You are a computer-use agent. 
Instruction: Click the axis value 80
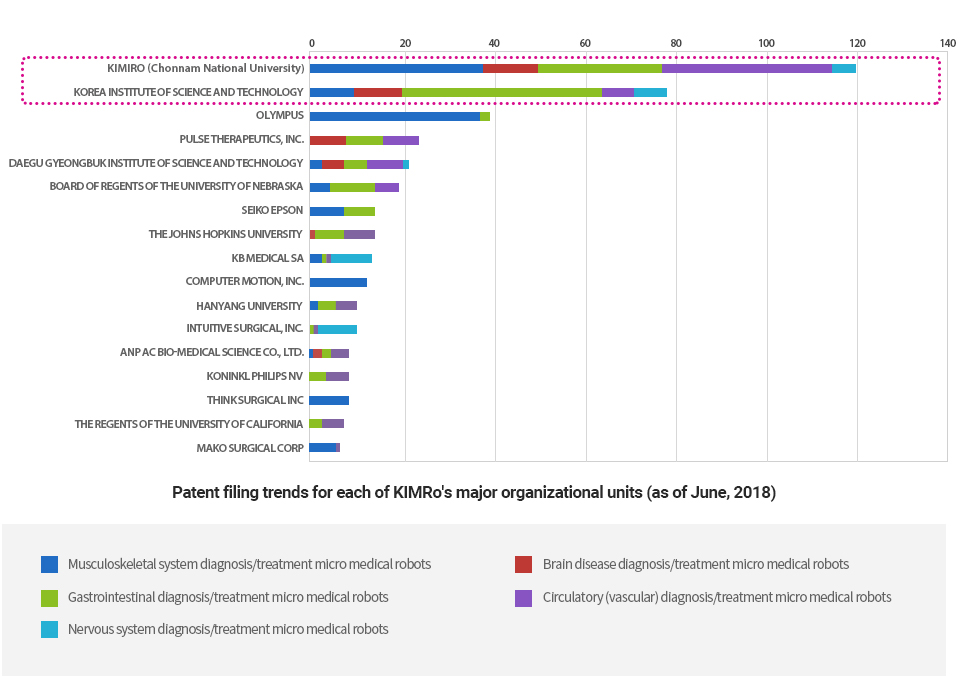[x=676, y=43]
